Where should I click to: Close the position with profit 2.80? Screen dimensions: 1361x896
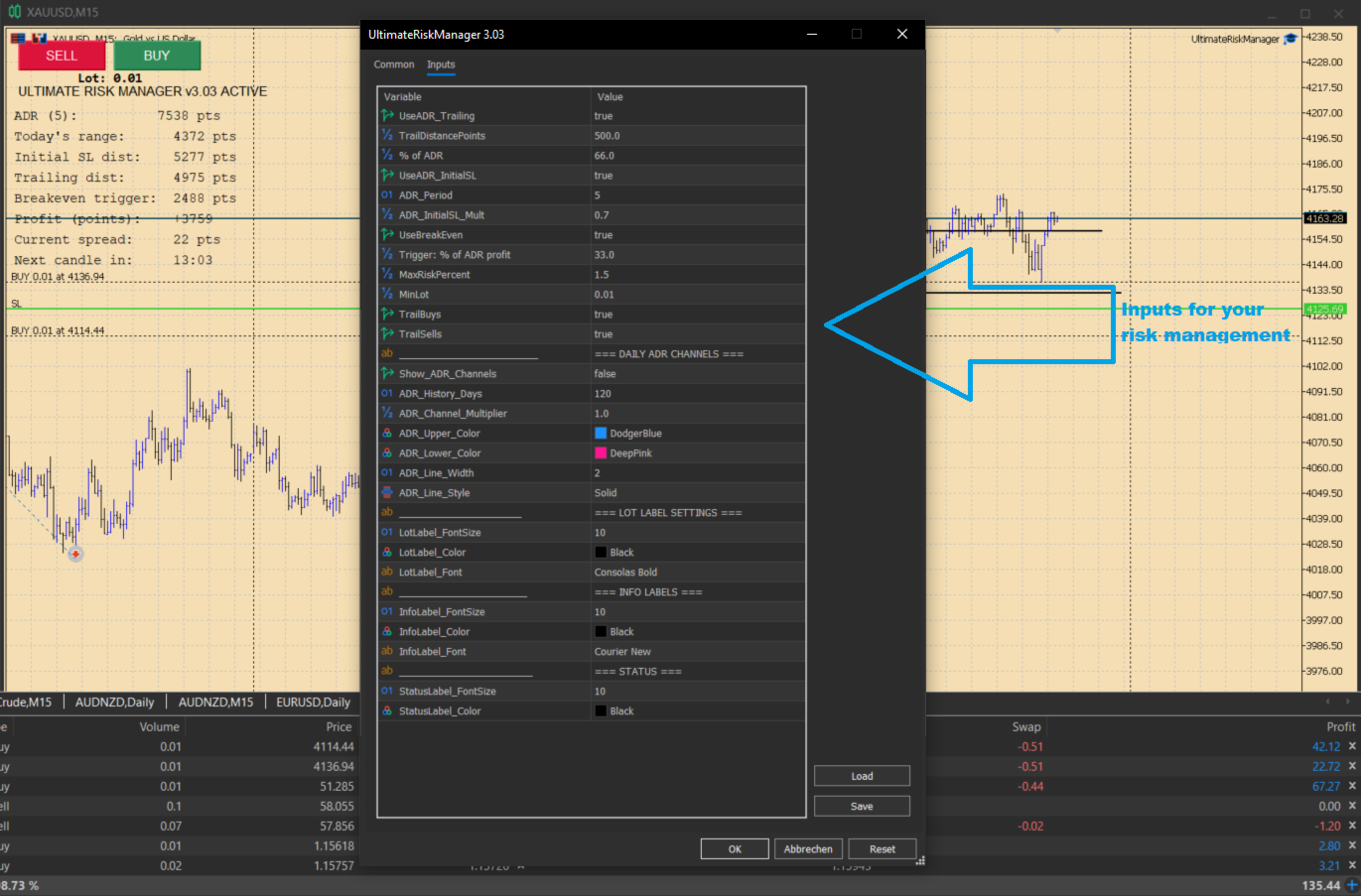[x=1352, y=845]
